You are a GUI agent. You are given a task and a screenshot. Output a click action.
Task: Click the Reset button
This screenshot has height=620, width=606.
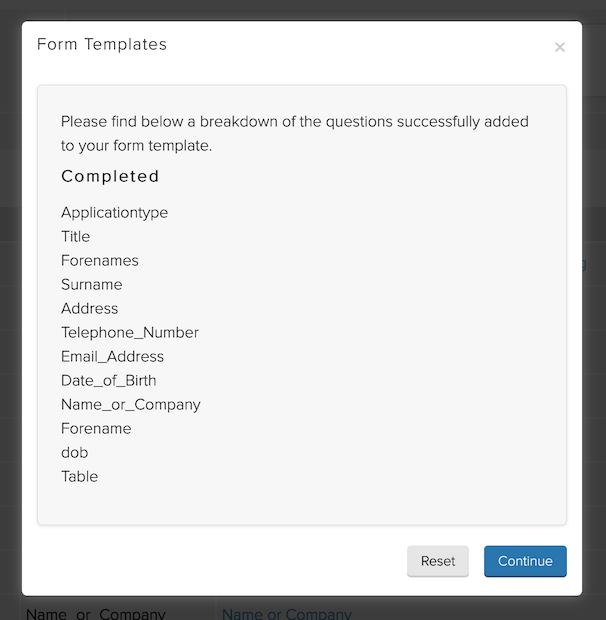coord(438,561)
